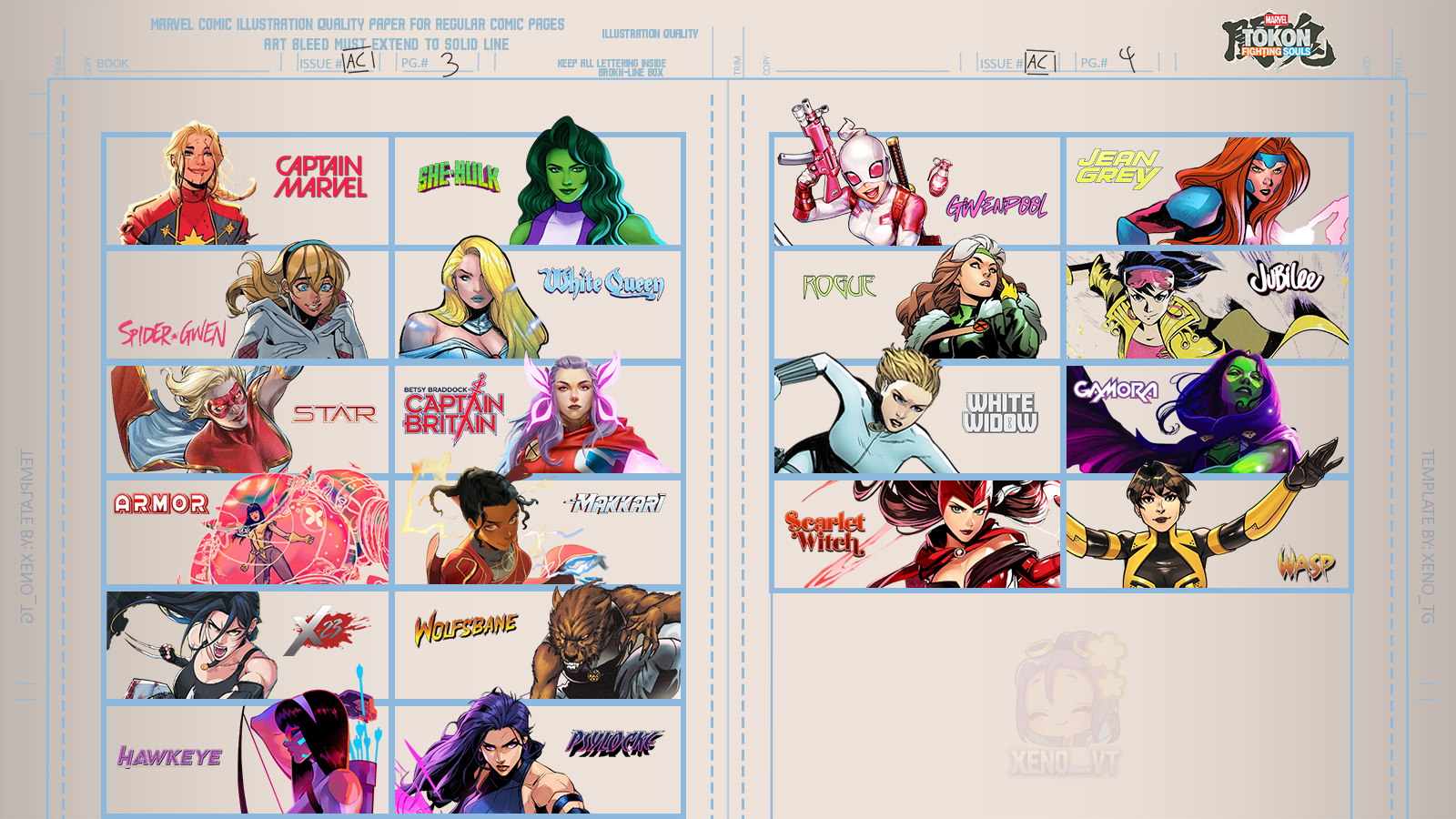Screen dimensions: 1456x819
Task: Pick the Wasp character card
Action: pyautogui.click(x=1208, y=534)
